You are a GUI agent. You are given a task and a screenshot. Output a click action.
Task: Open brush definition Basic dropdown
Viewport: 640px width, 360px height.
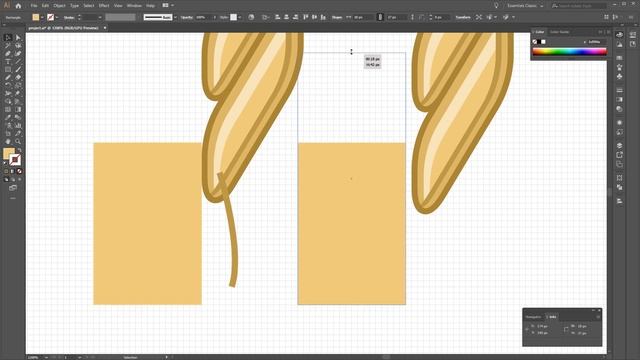[175, 17]
